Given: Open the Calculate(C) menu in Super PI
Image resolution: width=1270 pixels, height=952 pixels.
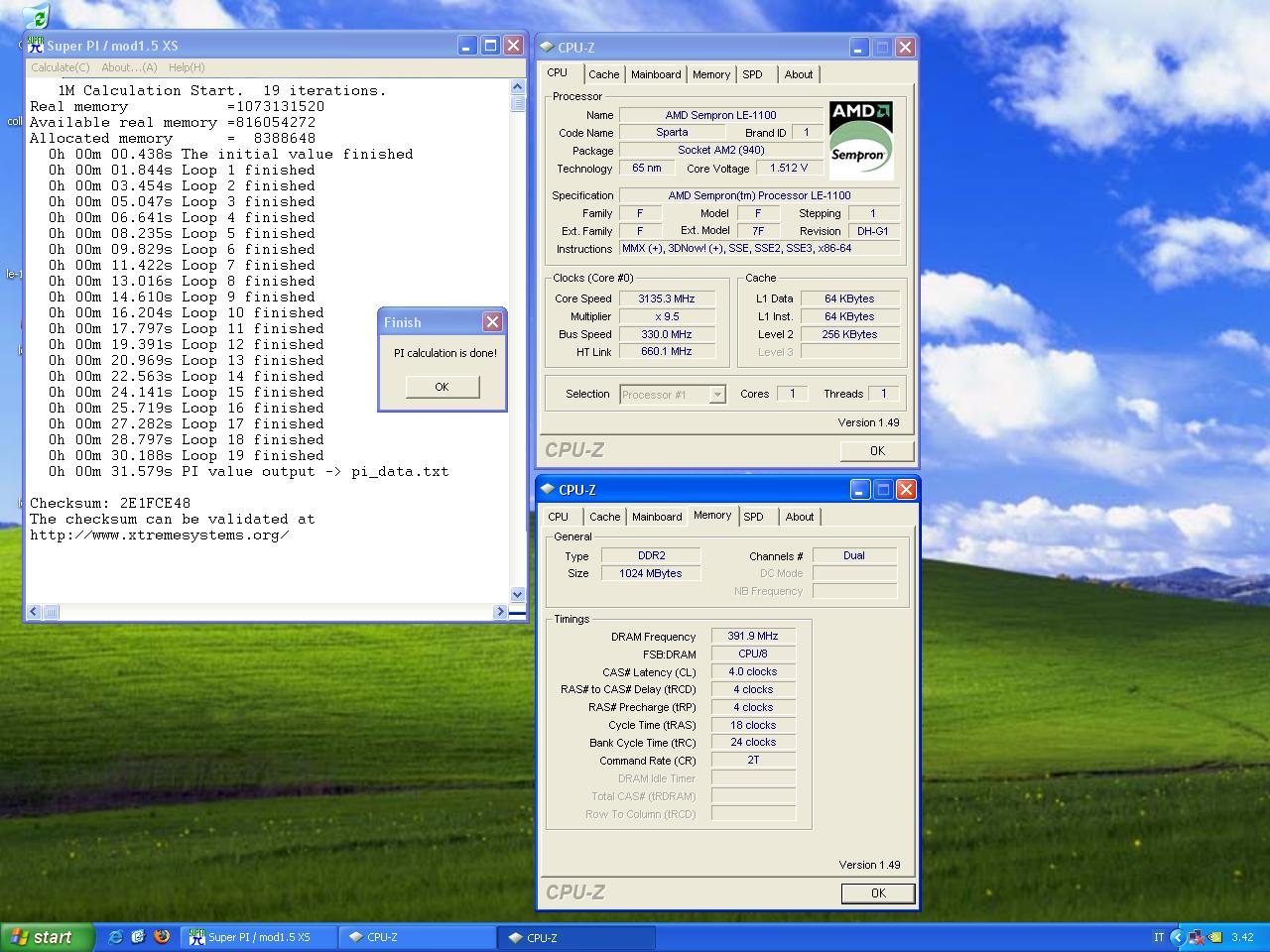Looking at the screenshot, I should 61,67.
